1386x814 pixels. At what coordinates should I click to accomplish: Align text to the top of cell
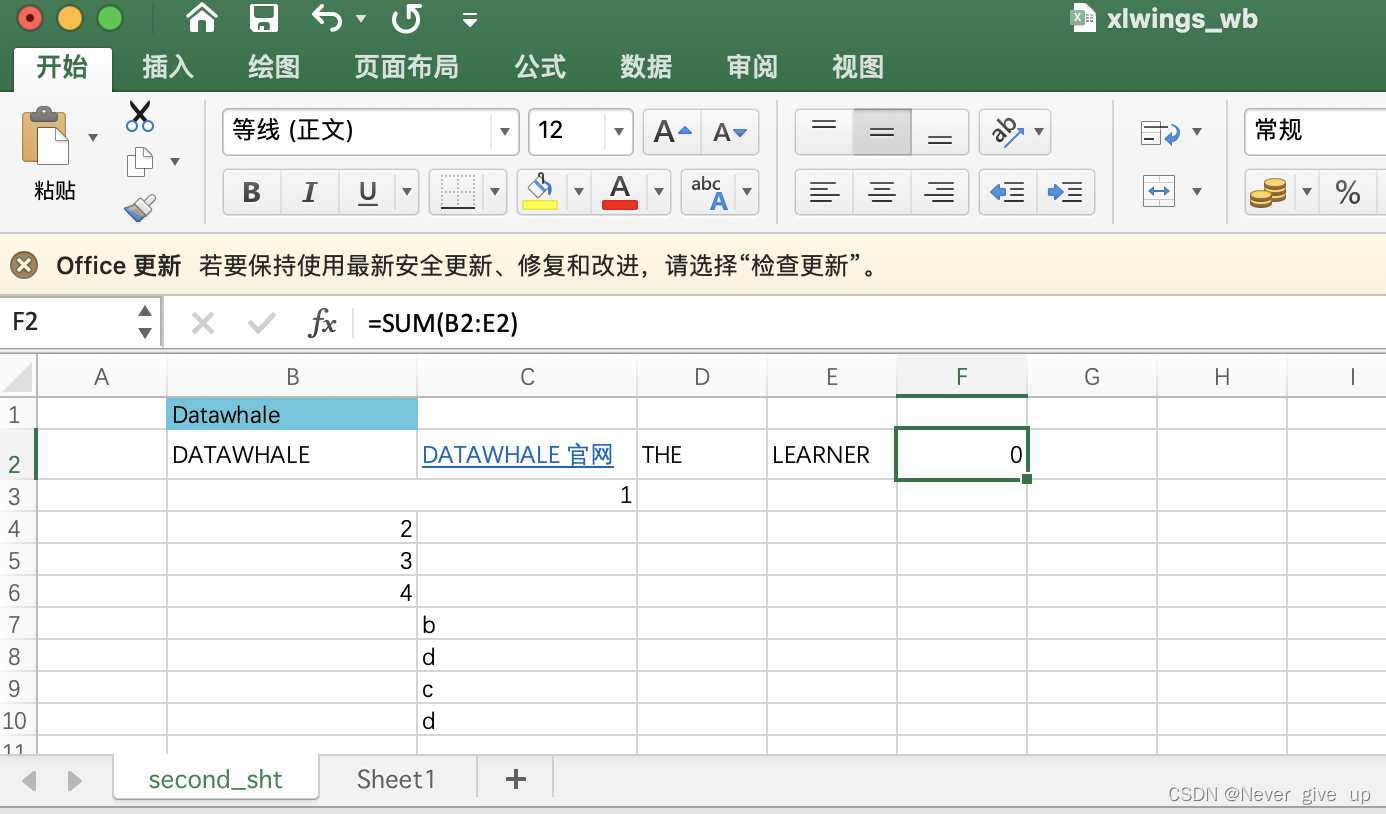824,132
